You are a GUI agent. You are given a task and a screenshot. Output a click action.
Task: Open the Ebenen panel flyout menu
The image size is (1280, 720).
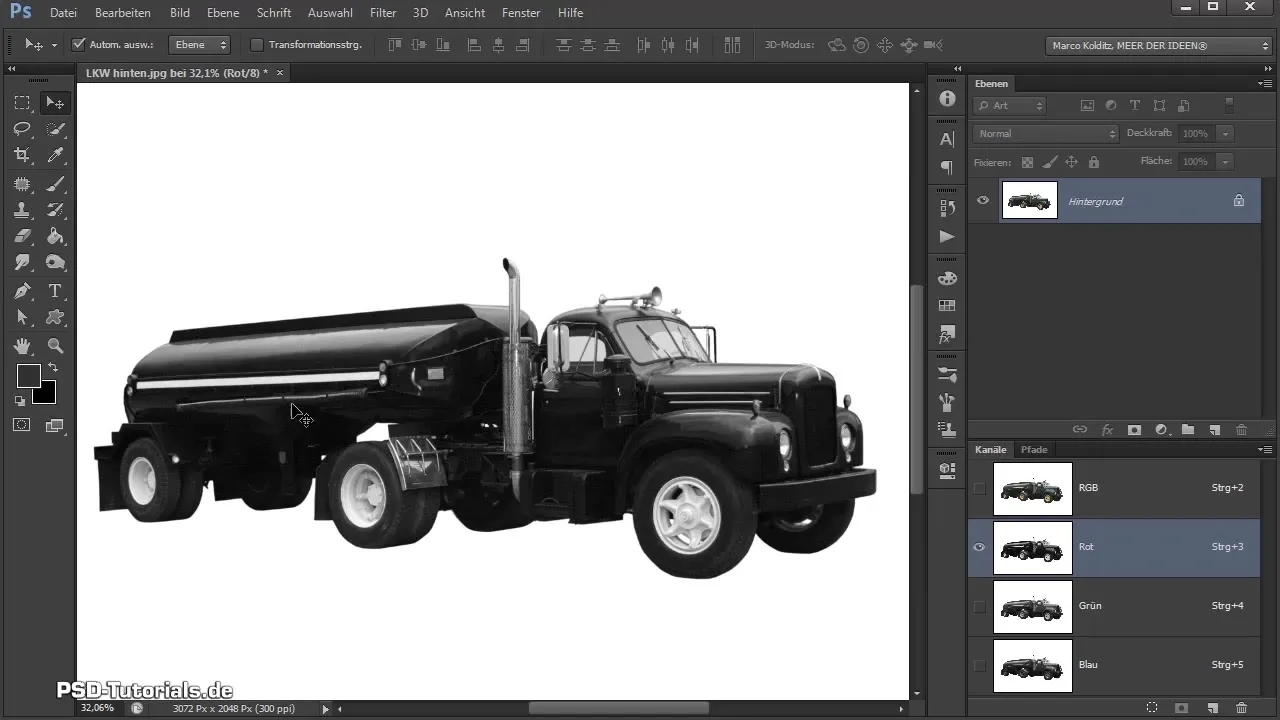(x=1264, y=84)
